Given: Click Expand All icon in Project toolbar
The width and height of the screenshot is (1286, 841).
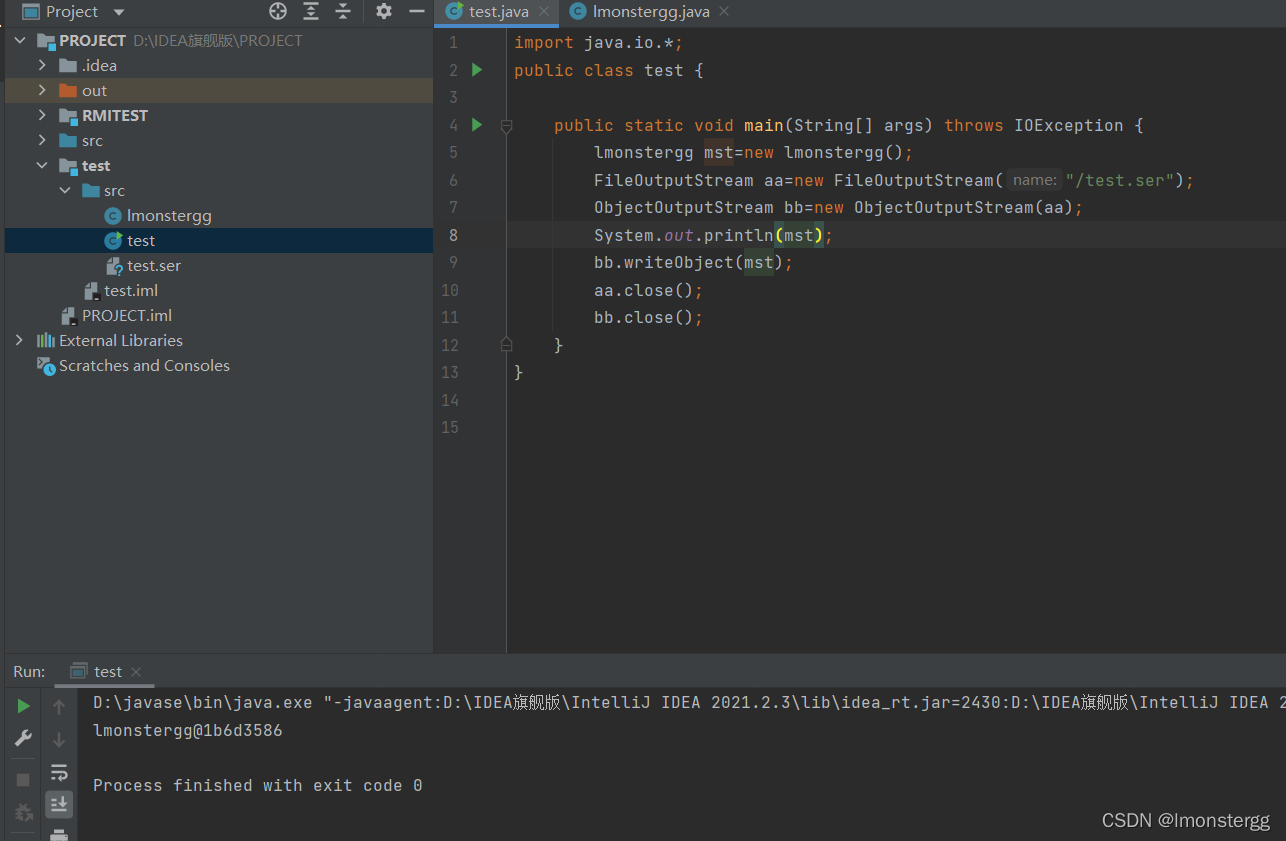Looking at the screenshot, I should pos(311,12).
